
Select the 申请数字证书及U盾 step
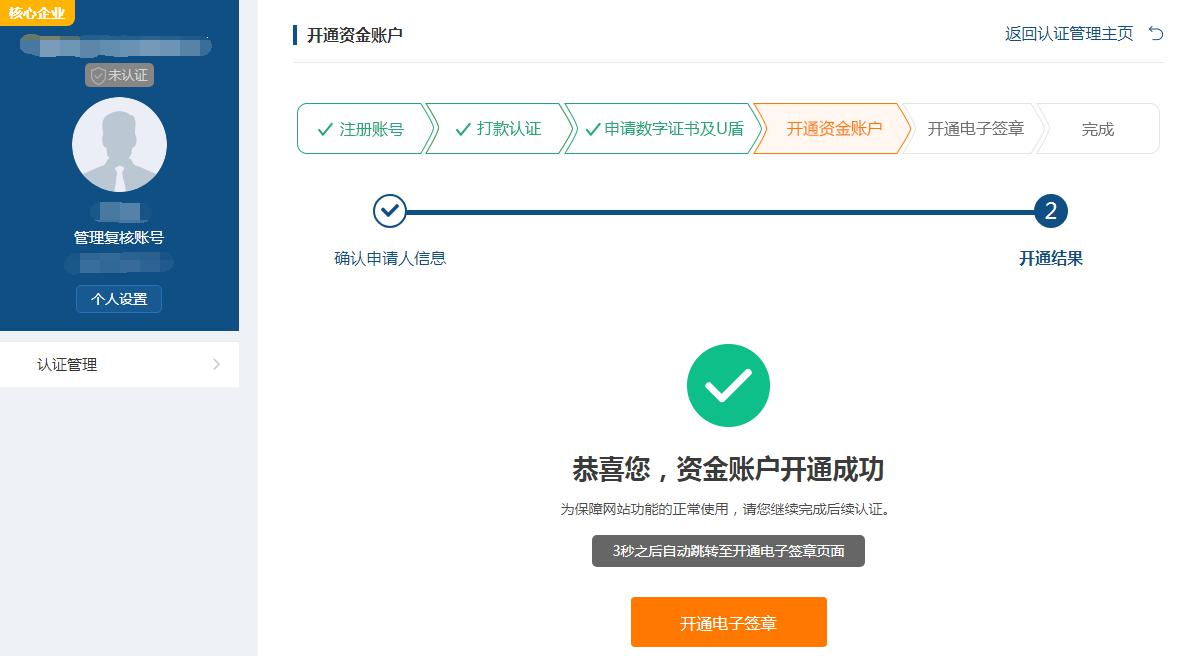[664, 128]
